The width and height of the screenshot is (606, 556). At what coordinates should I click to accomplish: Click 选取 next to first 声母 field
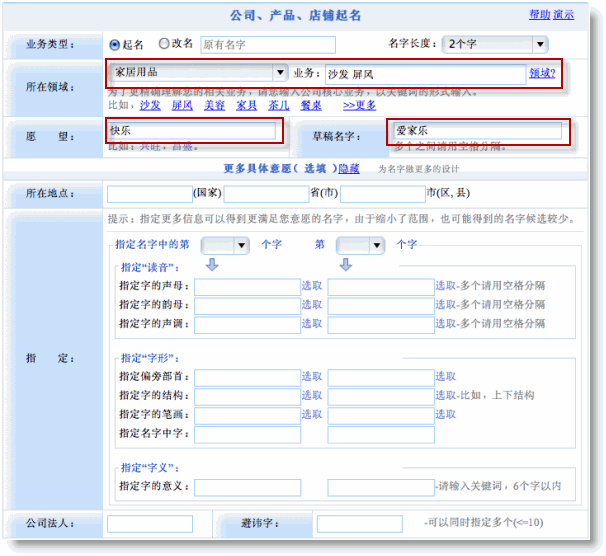312,286
